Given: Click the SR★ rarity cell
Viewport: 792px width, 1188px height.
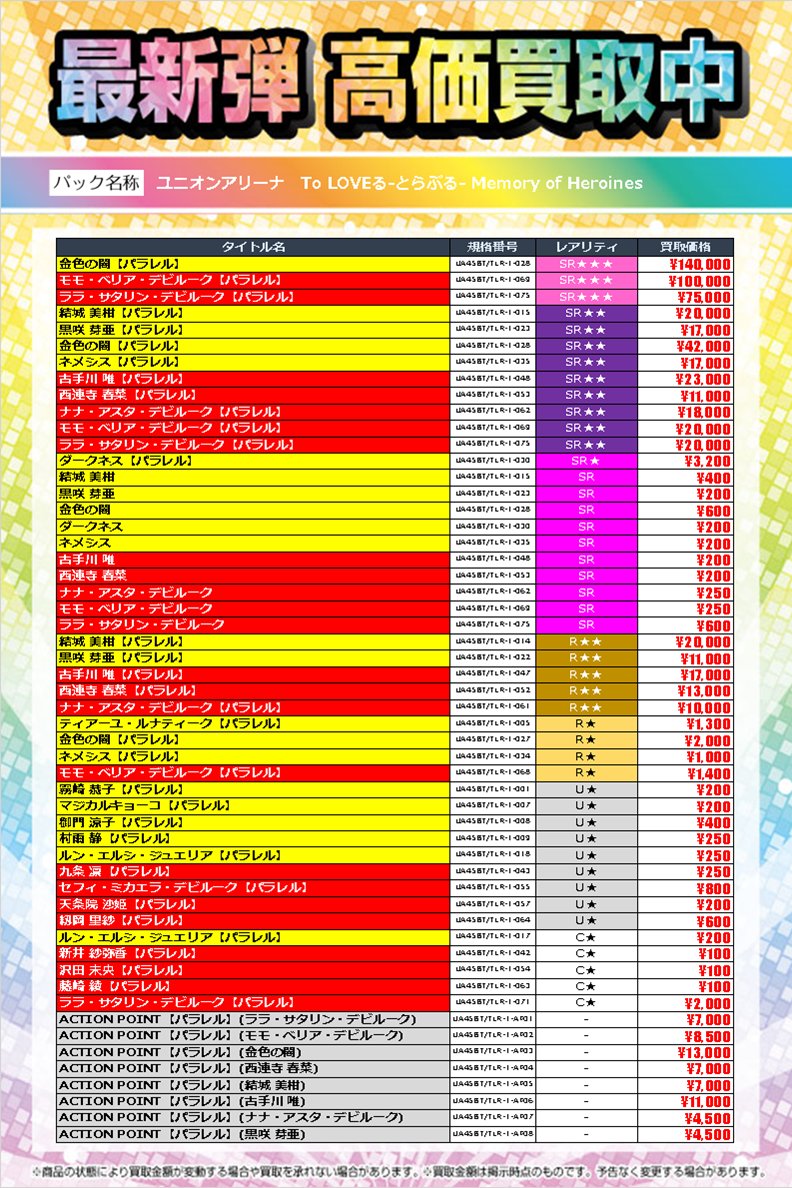Looking at the screenshot, I should coord(586,461).
